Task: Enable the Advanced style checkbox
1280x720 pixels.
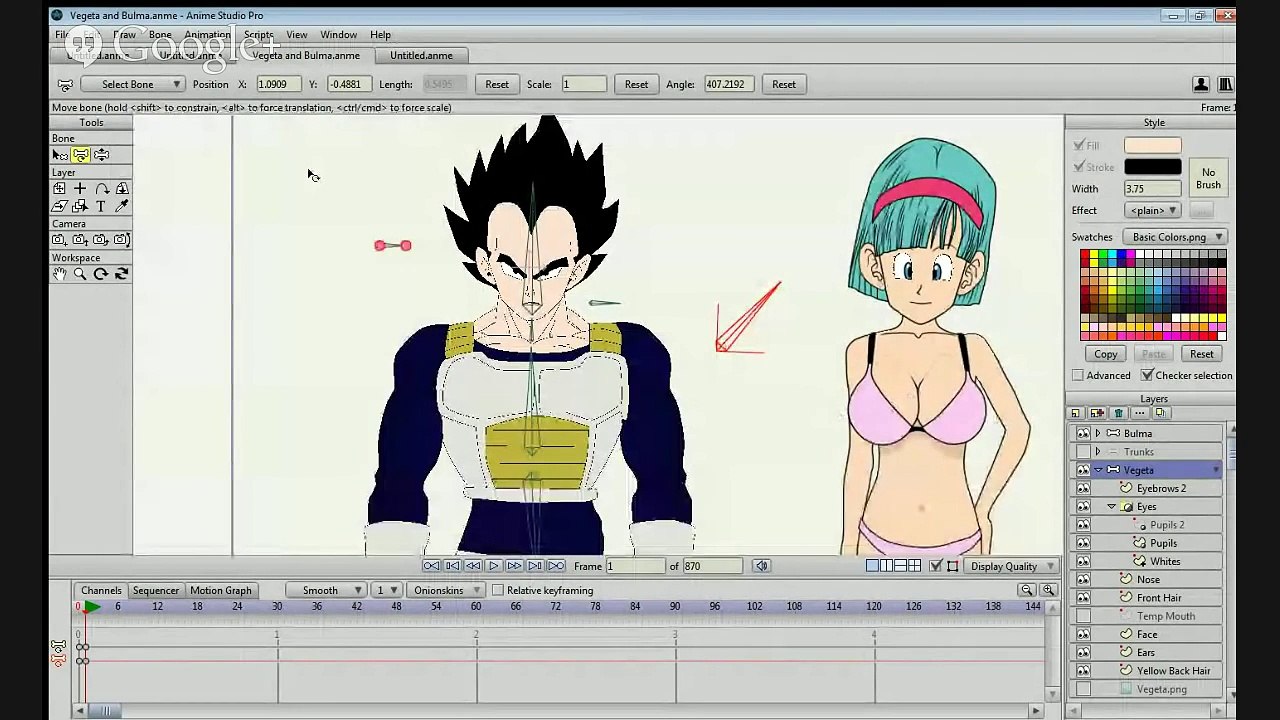Action: [1078, 376]
